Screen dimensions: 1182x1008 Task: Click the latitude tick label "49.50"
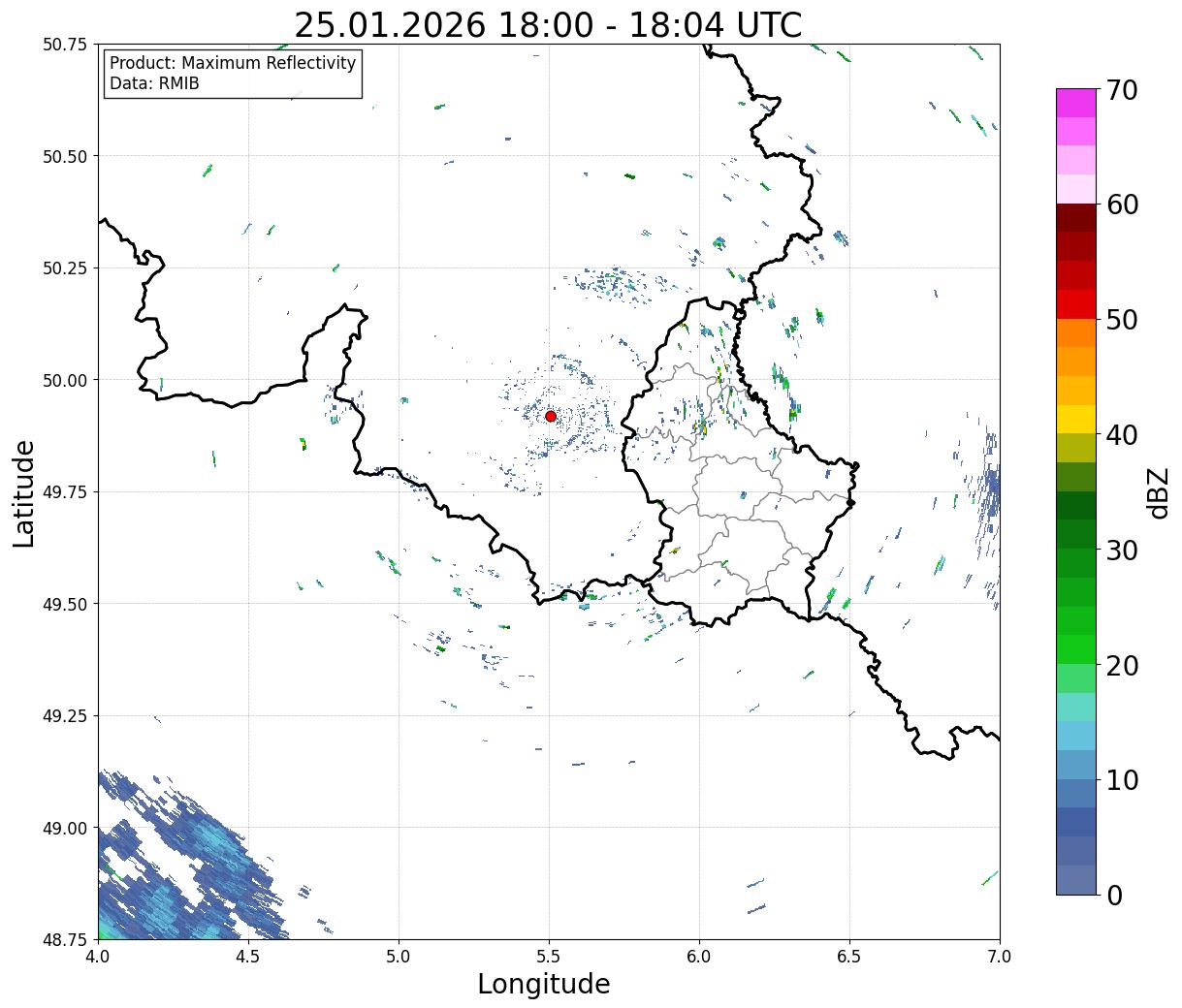tap(64, 604)
